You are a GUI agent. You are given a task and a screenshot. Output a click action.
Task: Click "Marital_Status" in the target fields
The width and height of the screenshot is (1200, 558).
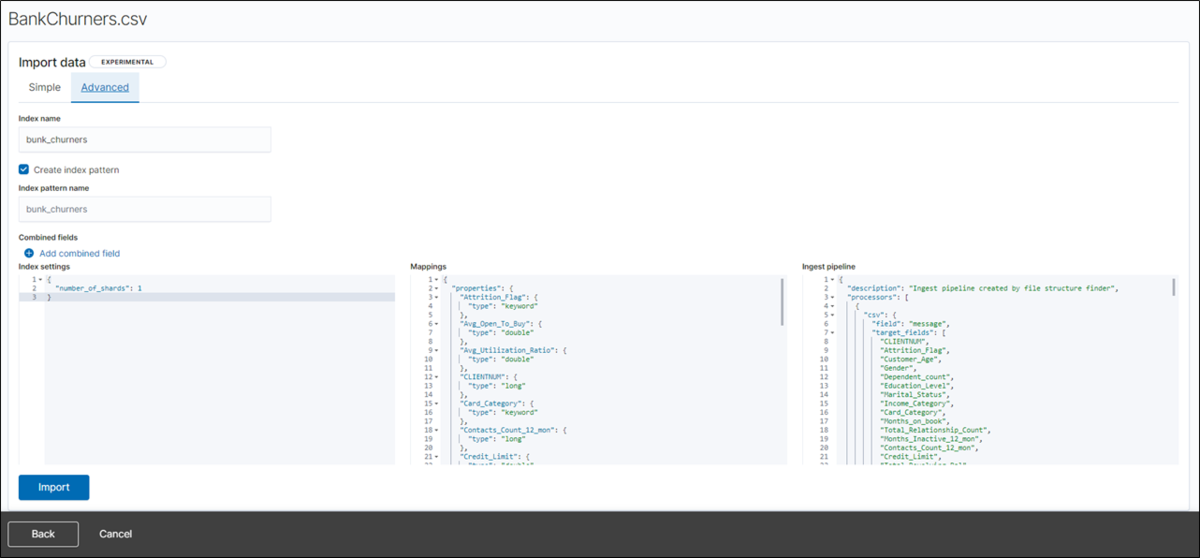[x=915, y=394]
